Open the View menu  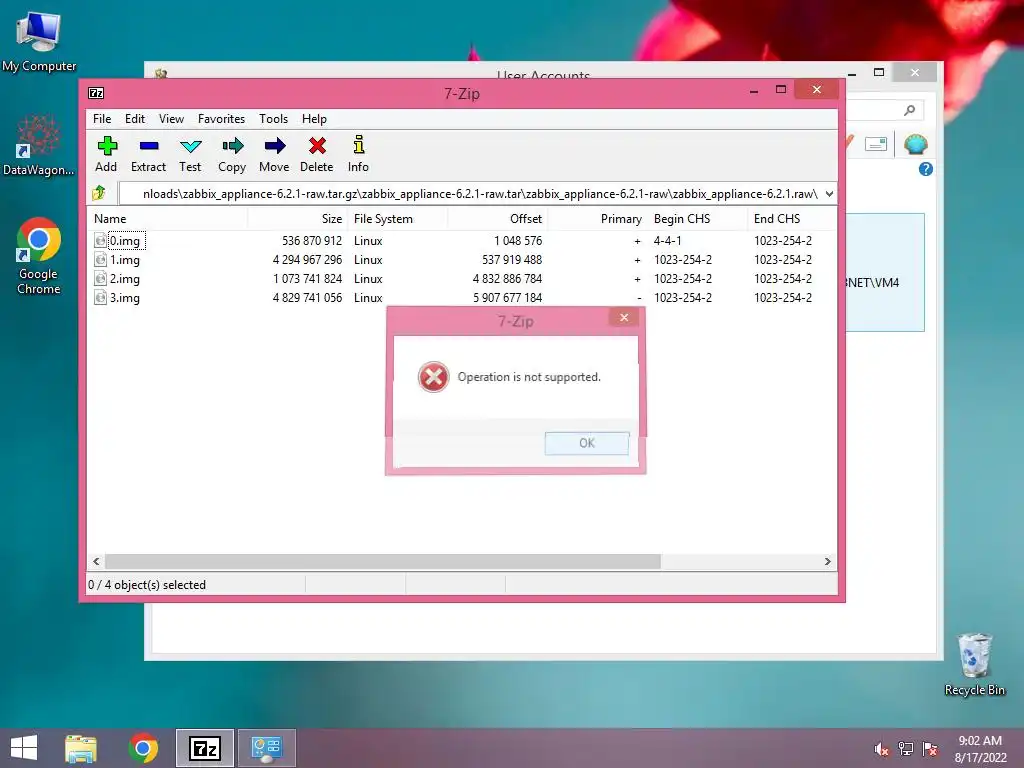pos(171,119)
